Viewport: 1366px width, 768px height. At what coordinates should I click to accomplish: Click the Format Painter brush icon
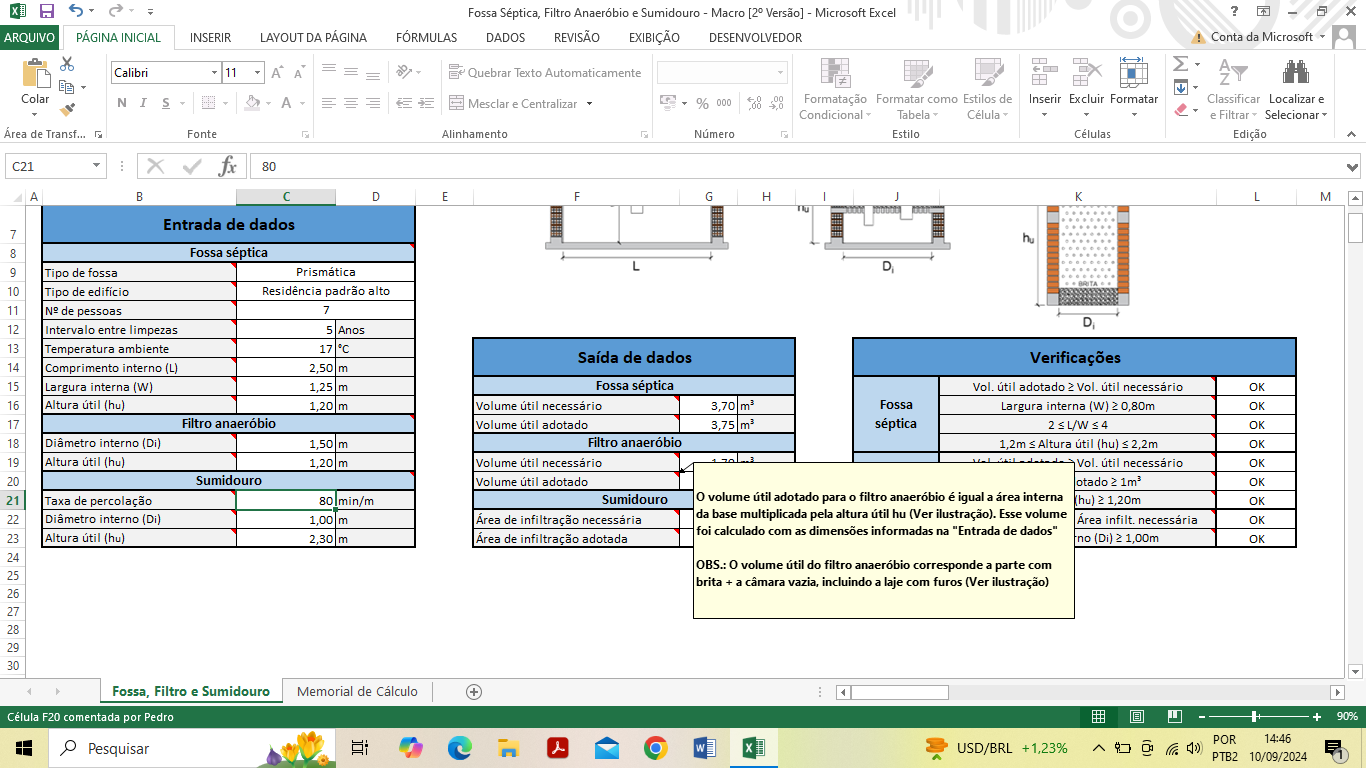[x=68, y=110]
